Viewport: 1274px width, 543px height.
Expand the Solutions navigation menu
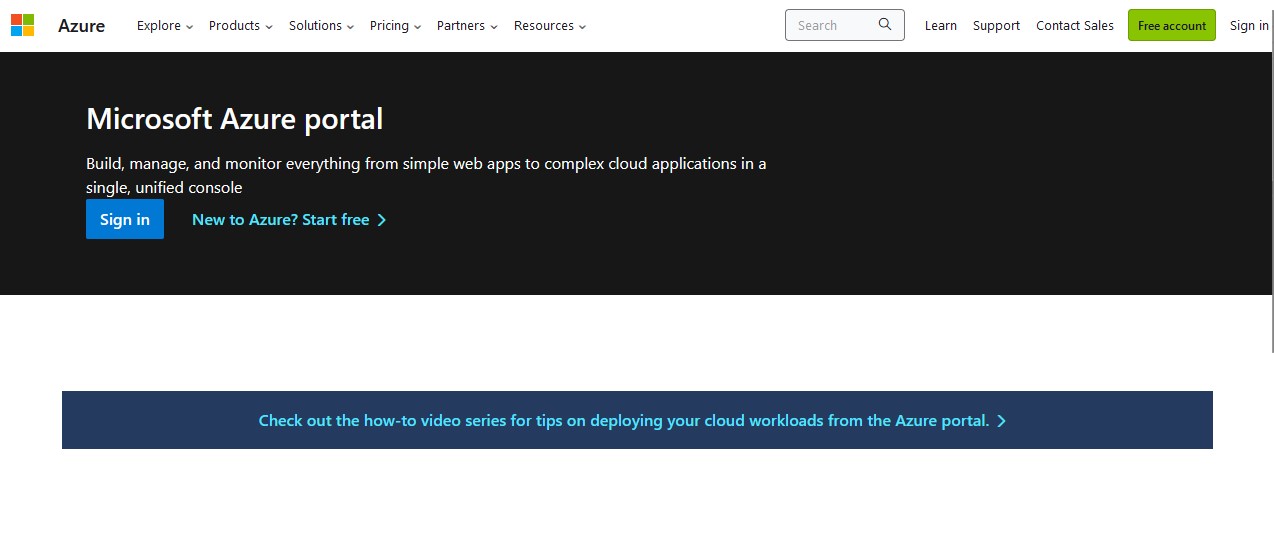(322, 26)
